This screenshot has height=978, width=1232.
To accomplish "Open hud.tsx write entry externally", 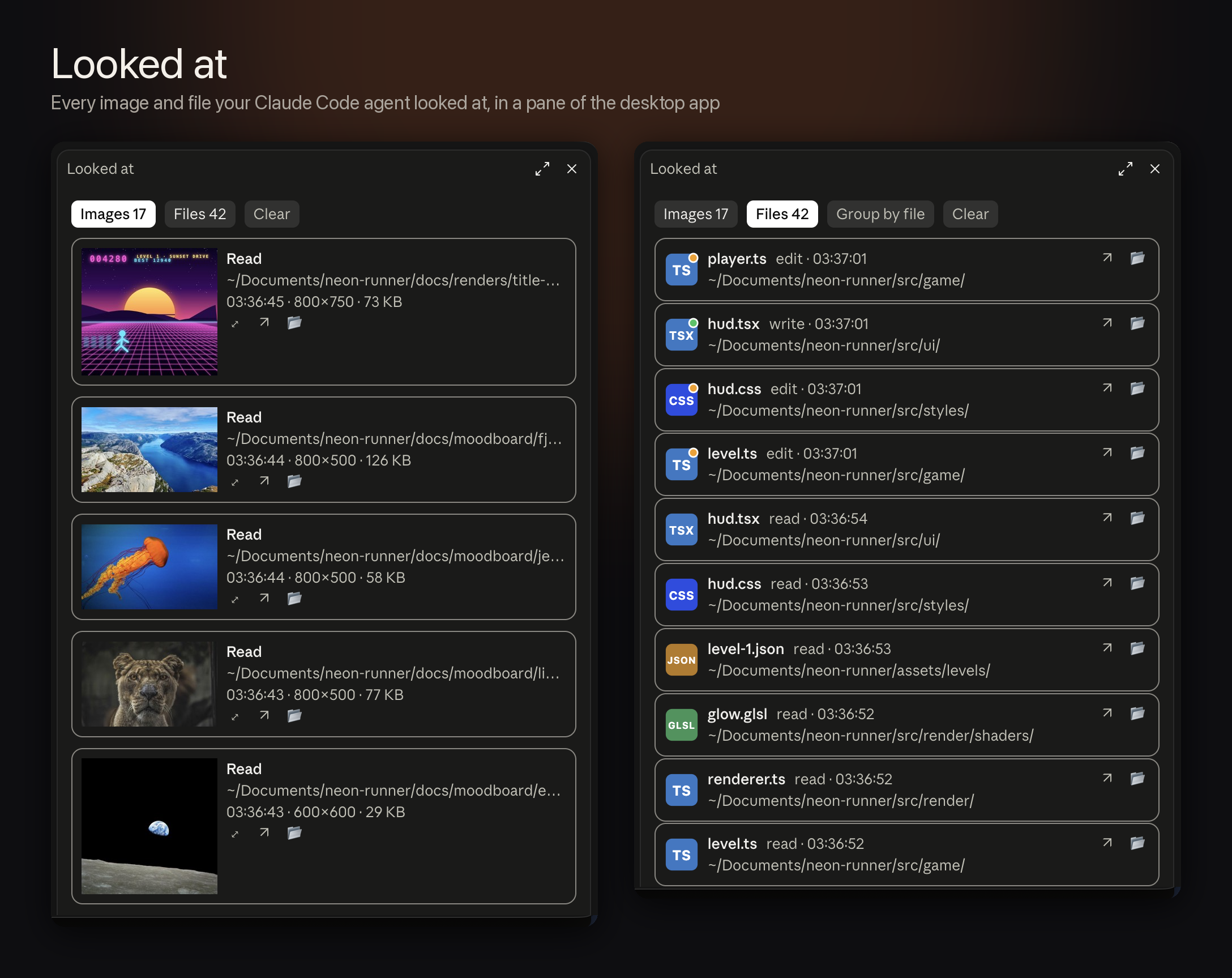I will pos(1107,323).
